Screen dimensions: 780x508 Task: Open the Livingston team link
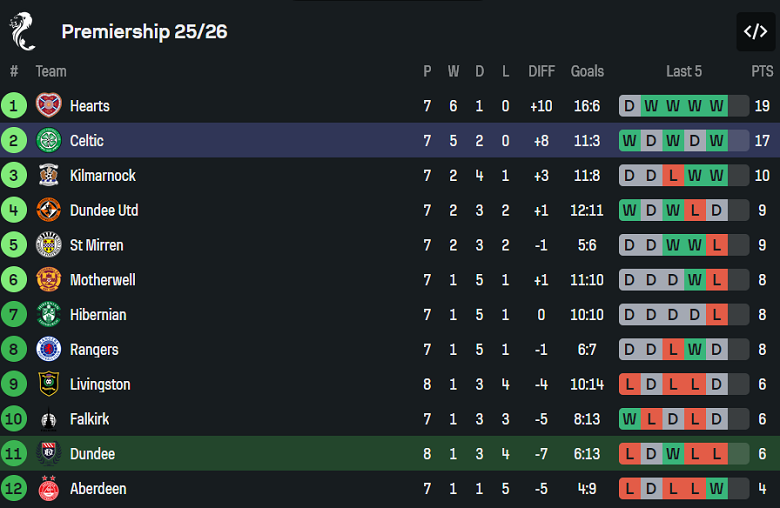click(x=100, y=384)
